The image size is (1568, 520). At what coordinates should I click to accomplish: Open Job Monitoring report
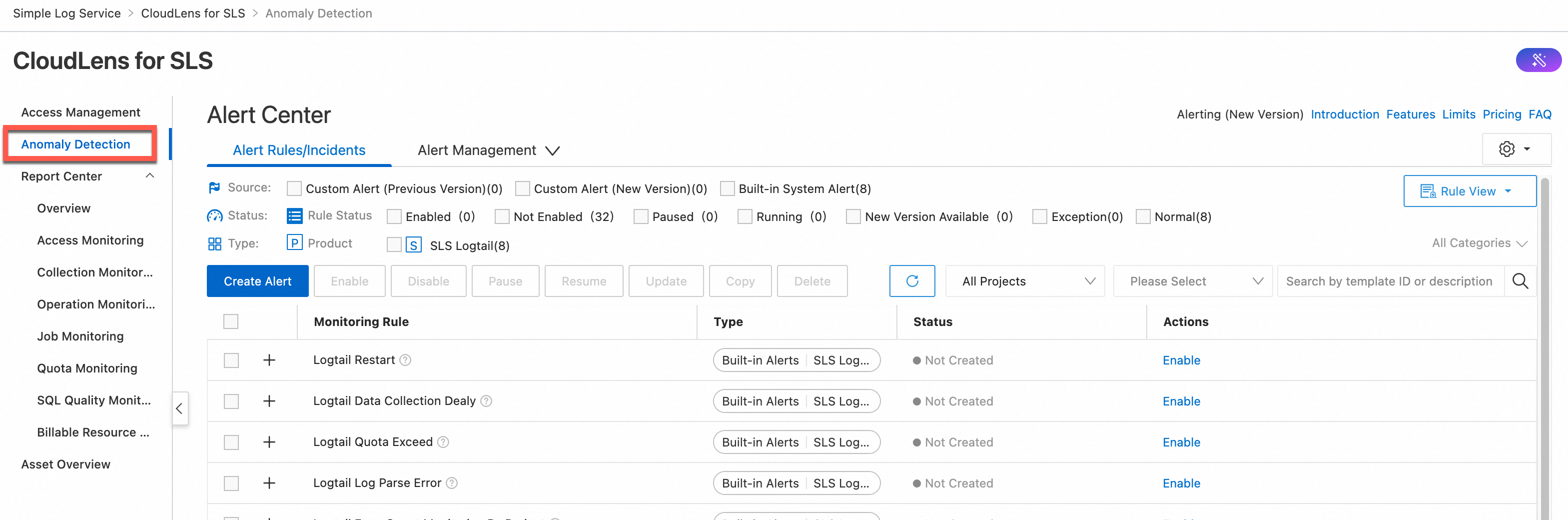tap(80, 336)
